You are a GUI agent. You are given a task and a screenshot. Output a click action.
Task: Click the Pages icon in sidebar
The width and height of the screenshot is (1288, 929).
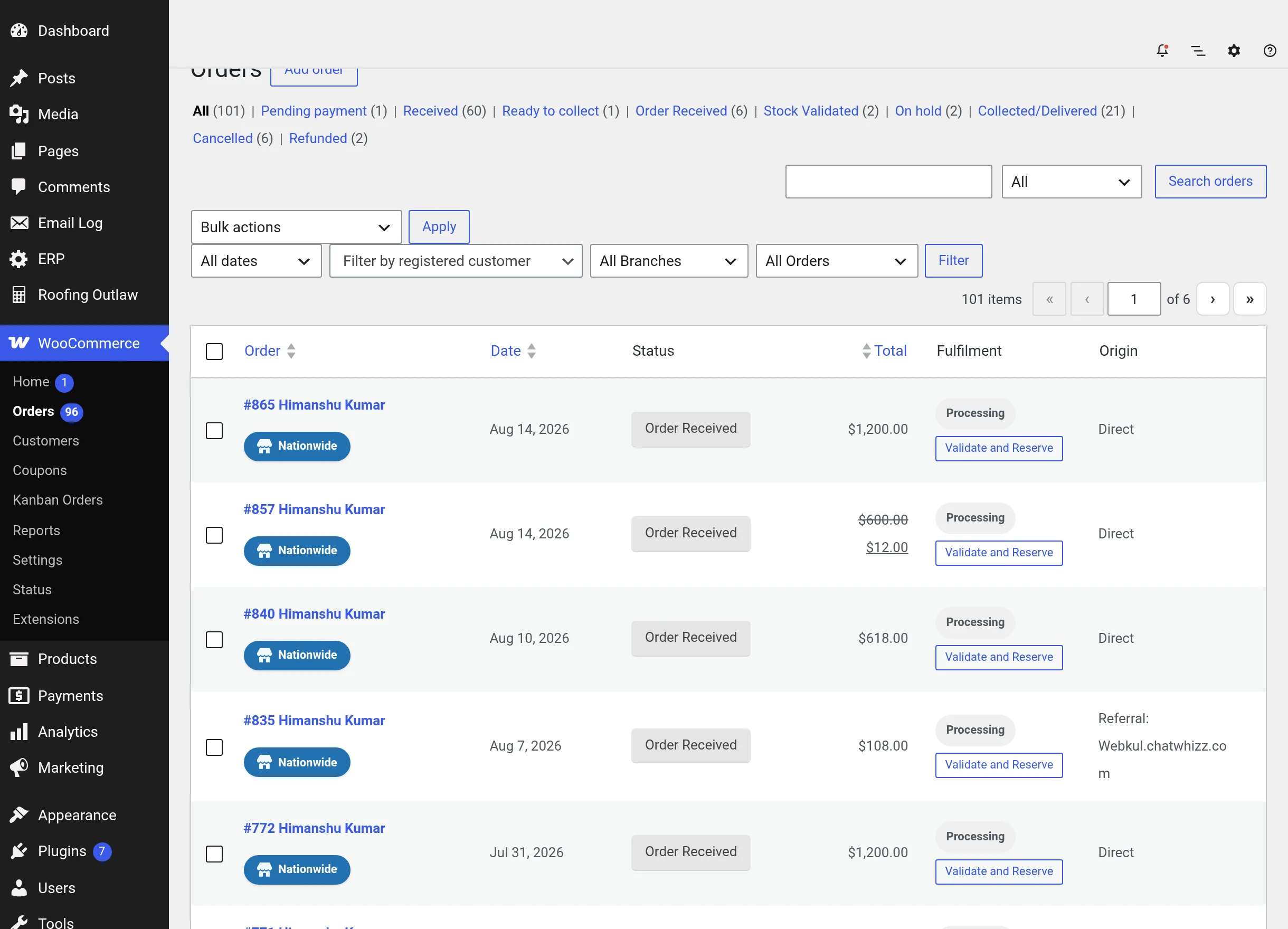[19, 151]
